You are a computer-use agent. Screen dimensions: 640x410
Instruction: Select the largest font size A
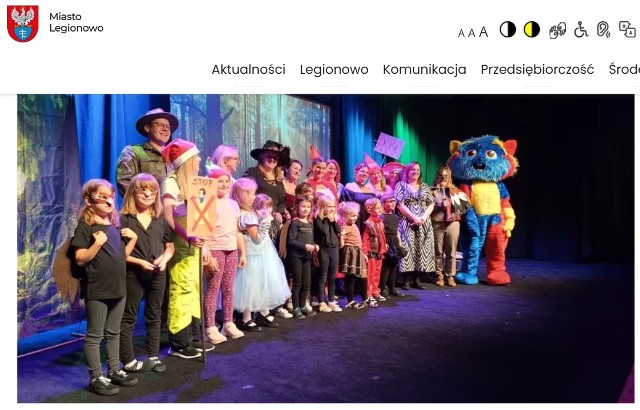[x=483, y=32]
